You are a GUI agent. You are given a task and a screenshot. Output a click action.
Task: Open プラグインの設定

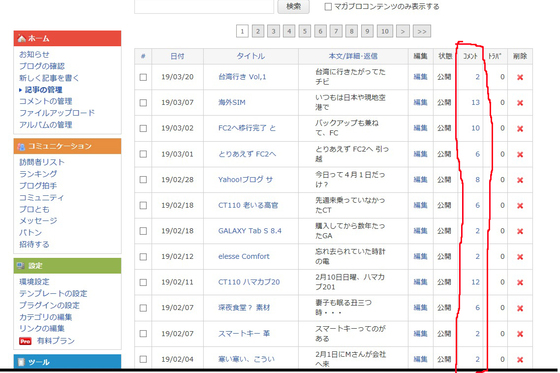click(50, 306)
